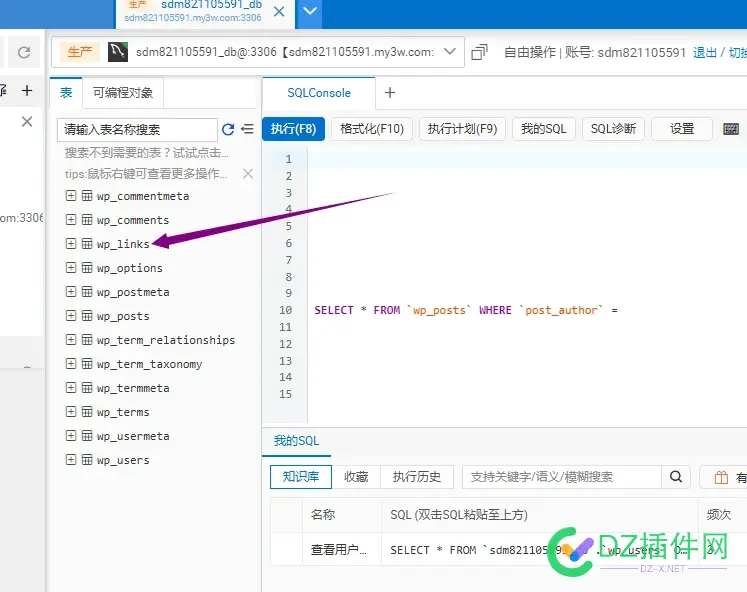Click the magnifier search icon in 我的SQL
Screen dimensions: 747x592
pos(676,477)
